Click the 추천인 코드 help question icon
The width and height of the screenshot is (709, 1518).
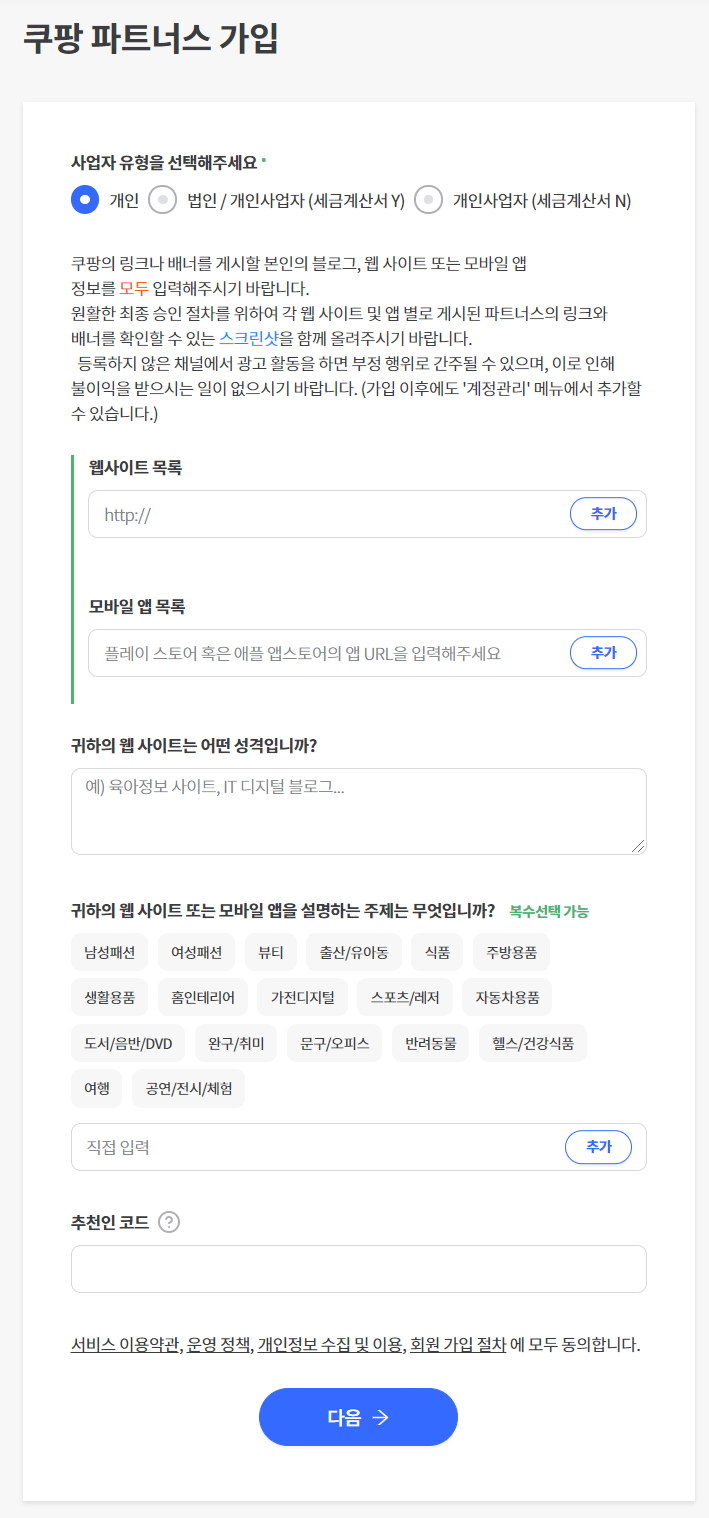pyautogui.click(x=169, y=1222)
